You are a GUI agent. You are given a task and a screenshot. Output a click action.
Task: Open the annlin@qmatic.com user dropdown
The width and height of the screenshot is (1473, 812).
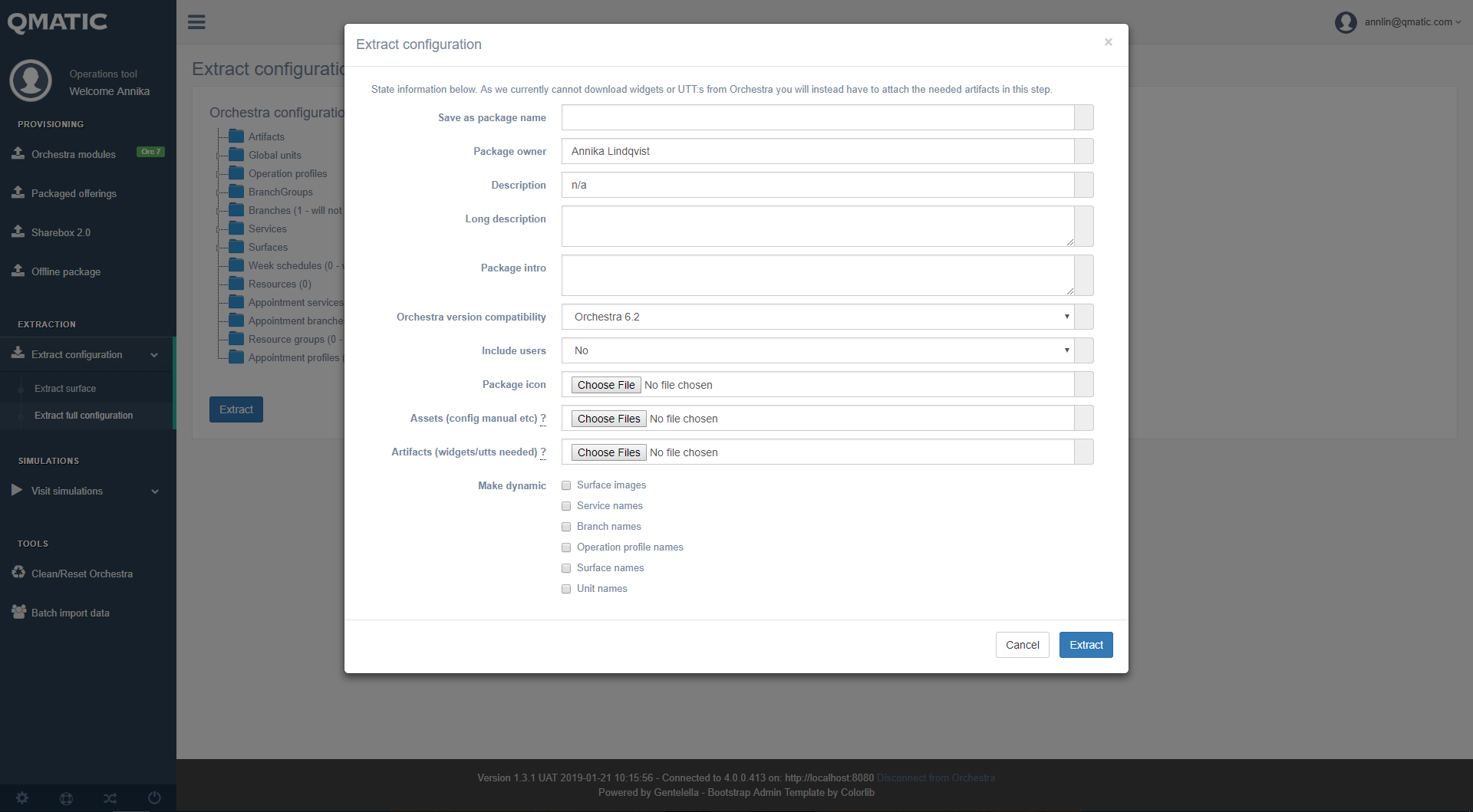point(1412,22)
